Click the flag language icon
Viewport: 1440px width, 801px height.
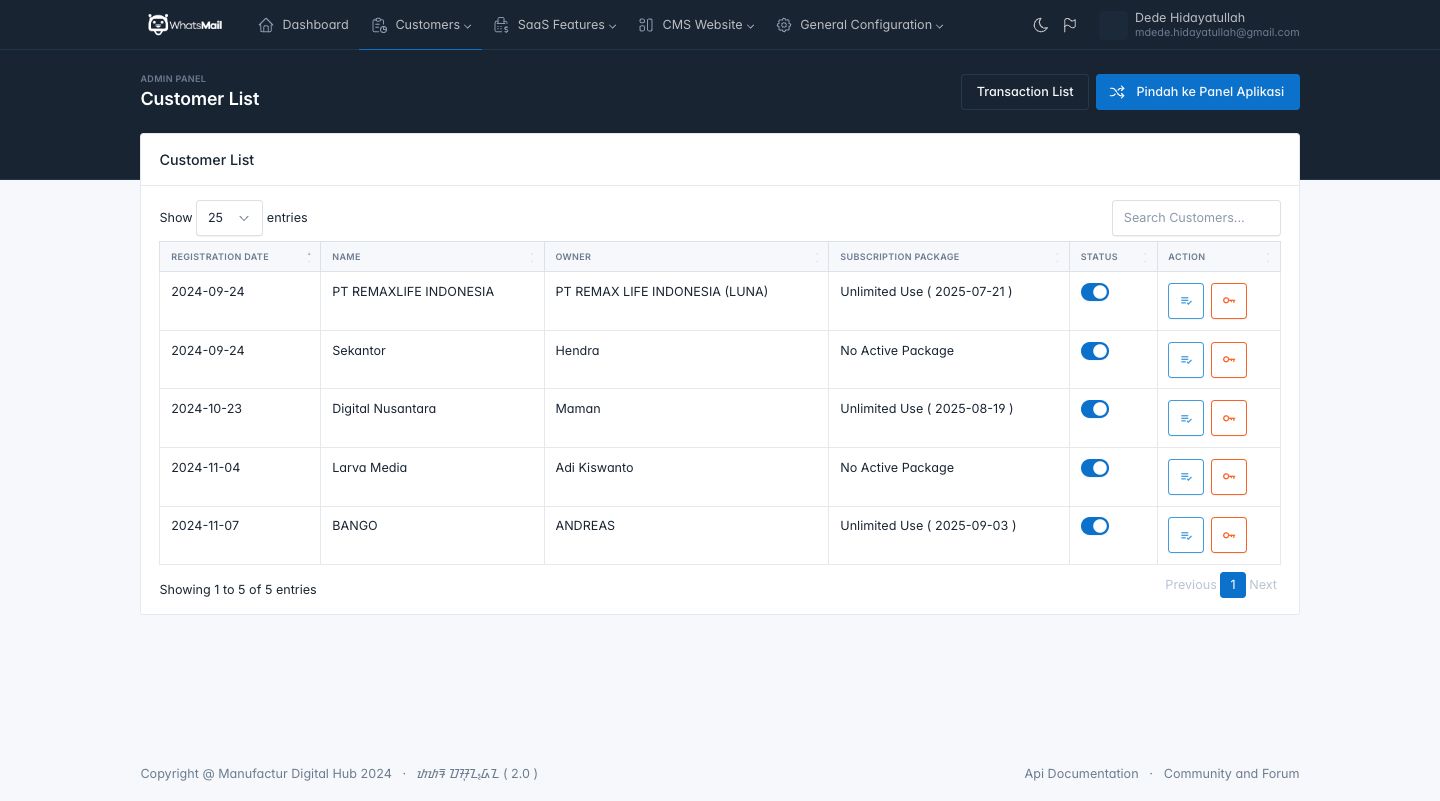click(1070, 25)
